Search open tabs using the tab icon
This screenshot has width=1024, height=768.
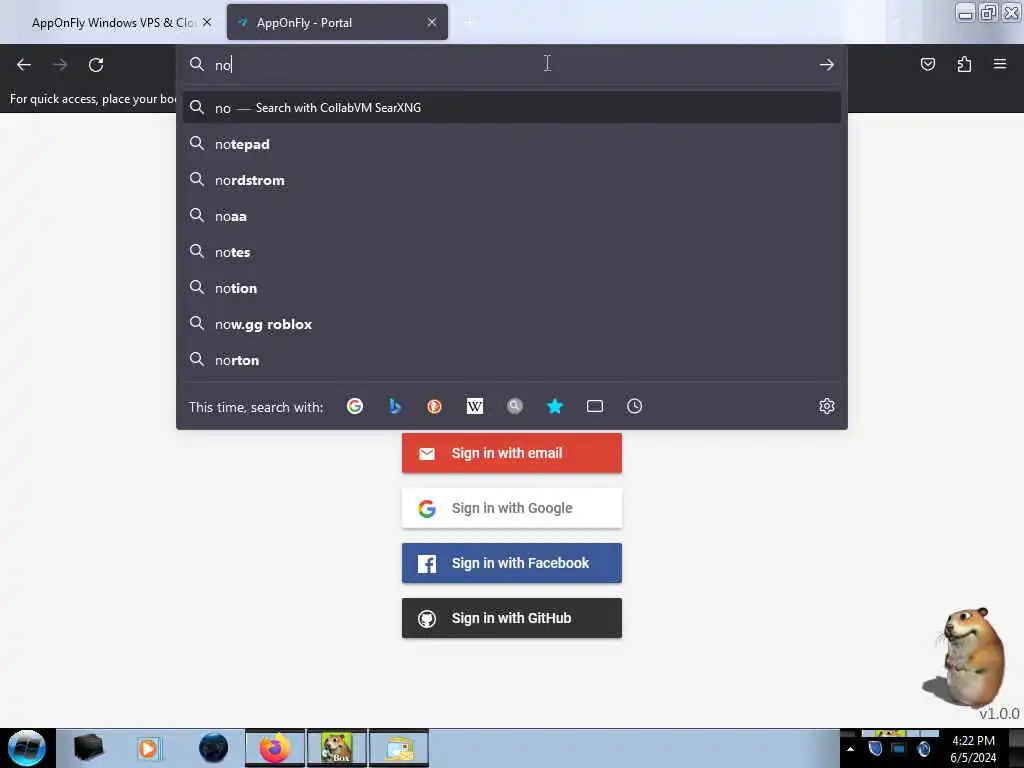click(x=595, y=406)
